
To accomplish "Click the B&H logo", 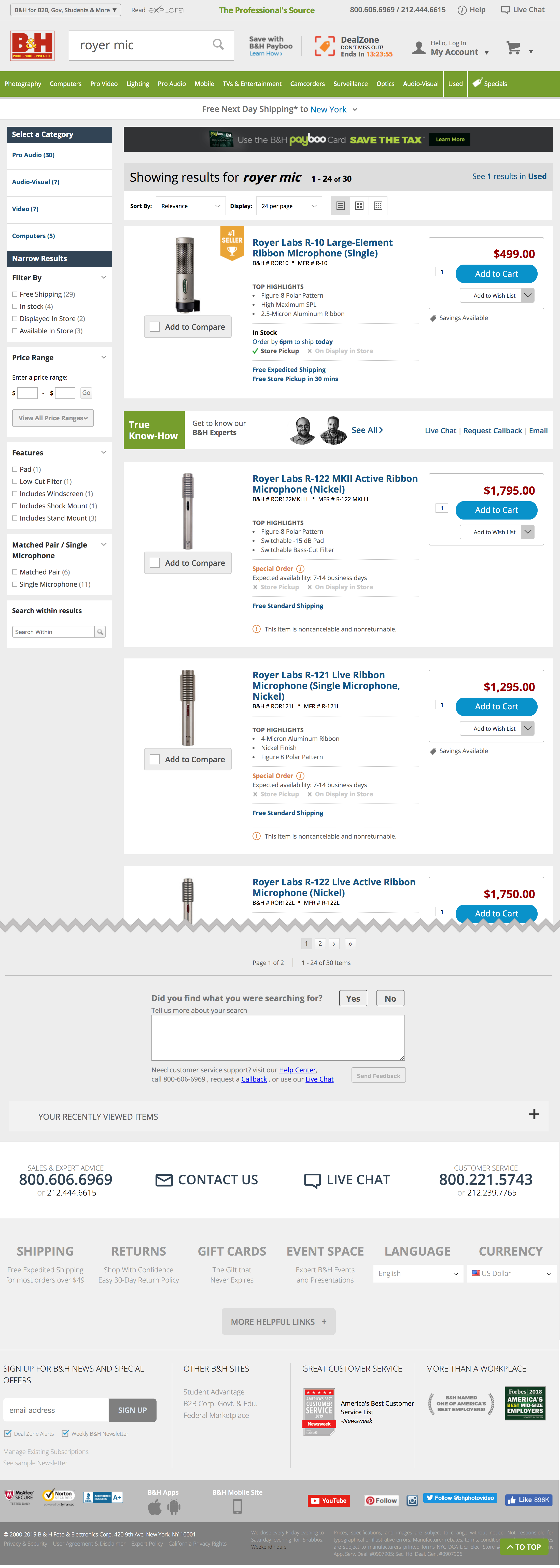I will (32, 46).
